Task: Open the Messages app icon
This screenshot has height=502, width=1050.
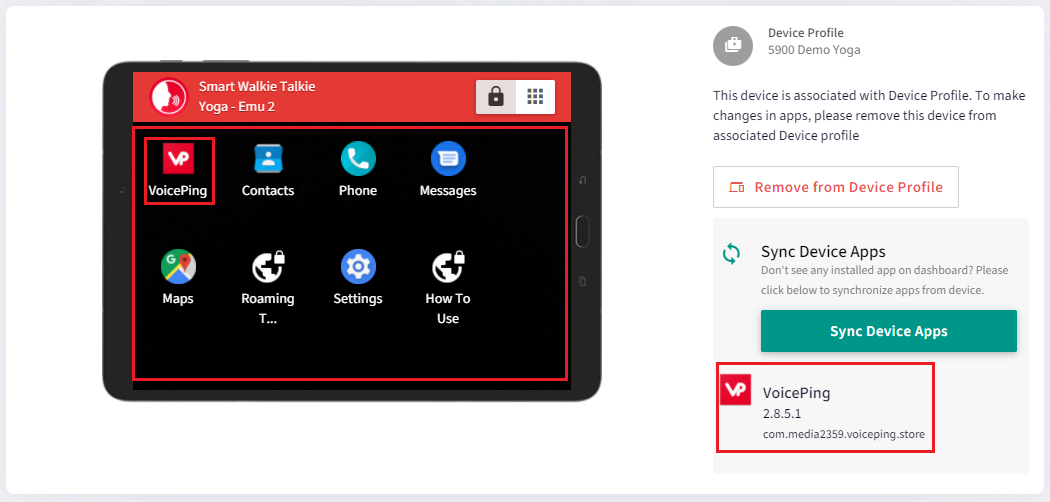Action: [x=448, y=159]
